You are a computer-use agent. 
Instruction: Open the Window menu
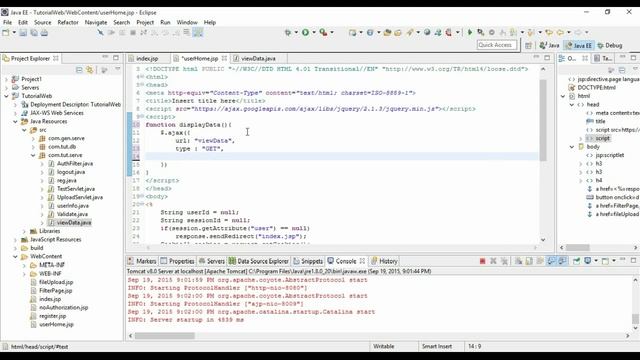[x=187, y=22]
